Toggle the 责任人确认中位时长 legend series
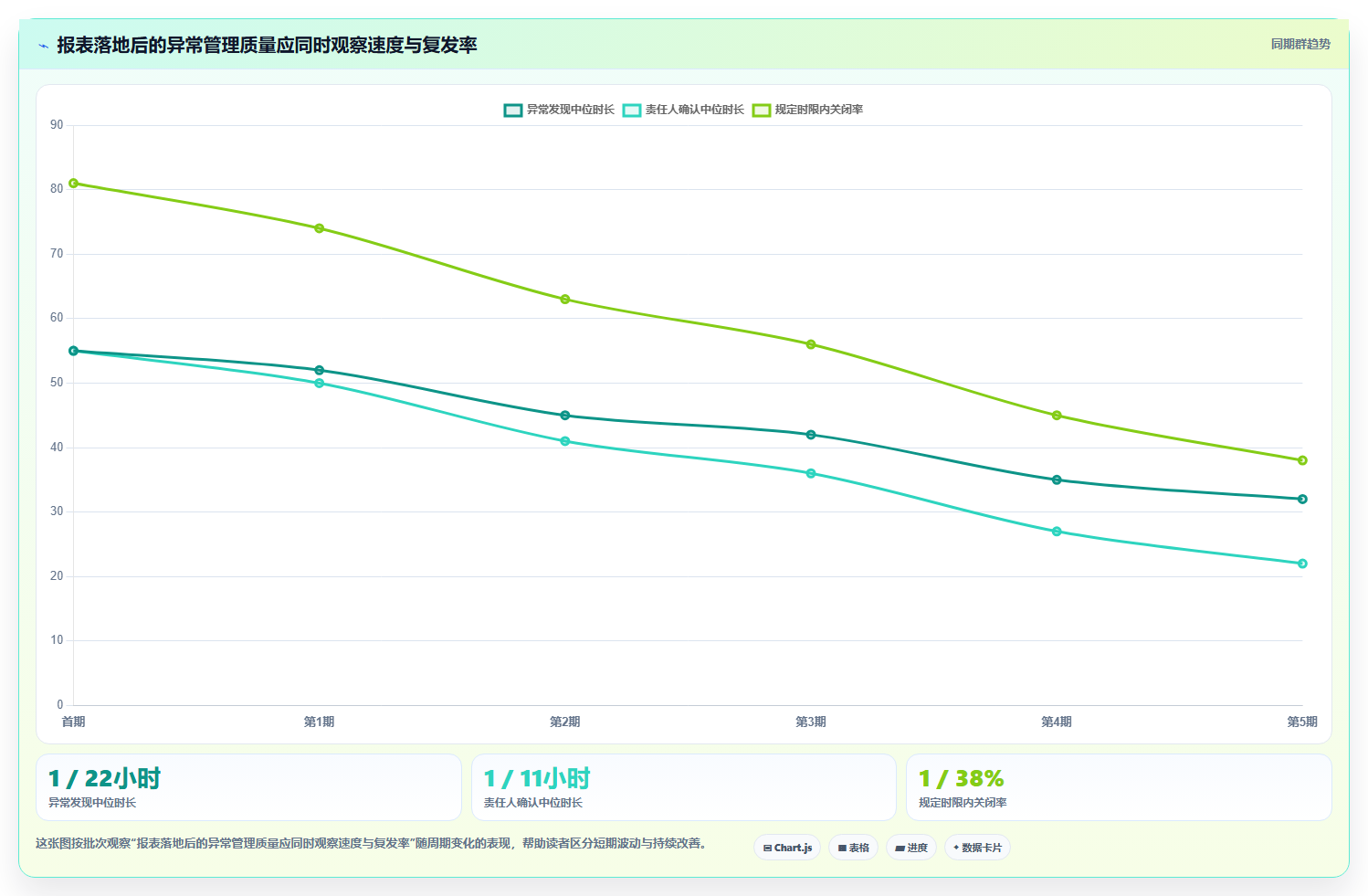 click(x=683, y=110)
